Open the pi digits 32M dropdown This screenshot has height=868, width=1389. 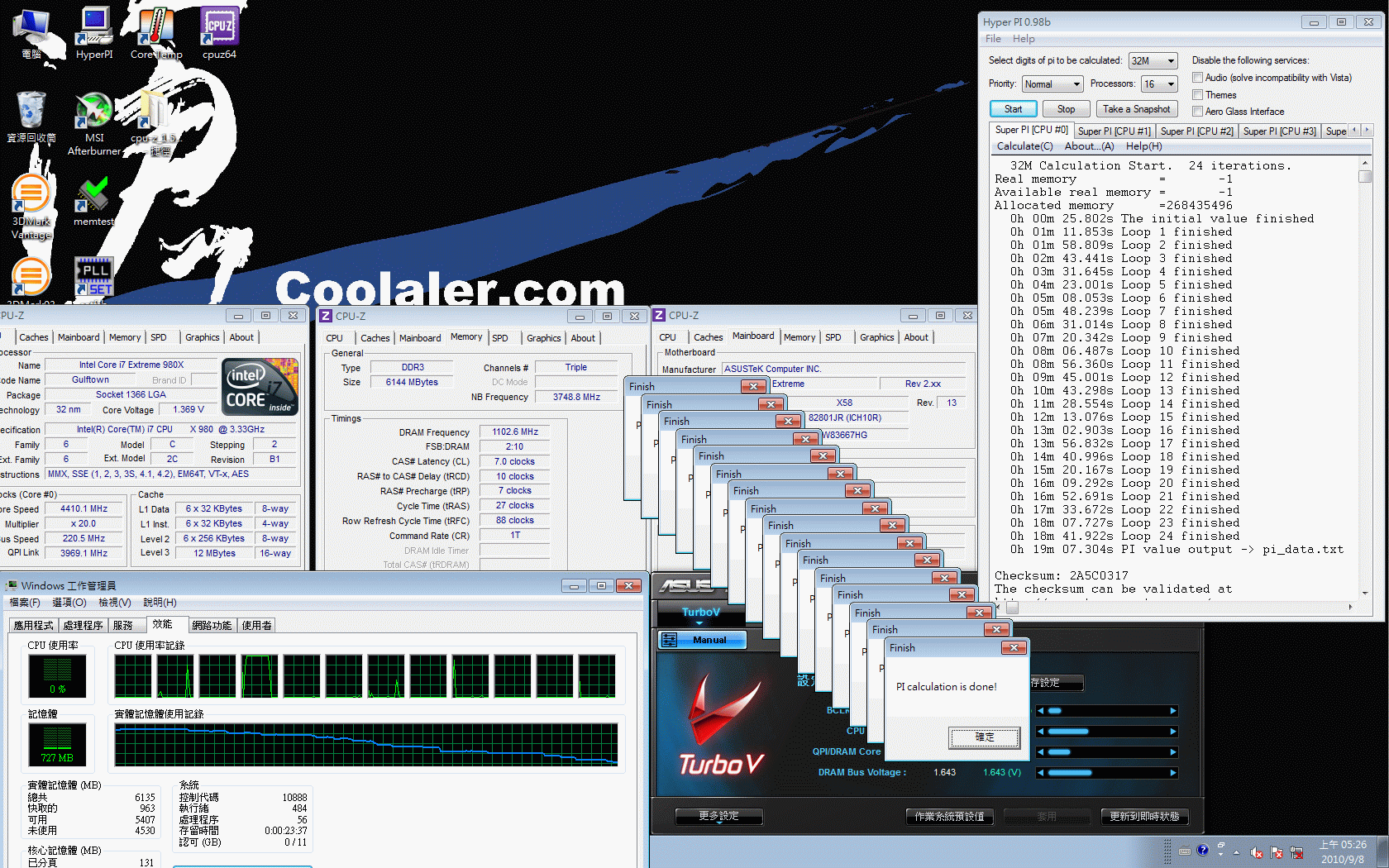(1153, 61)
